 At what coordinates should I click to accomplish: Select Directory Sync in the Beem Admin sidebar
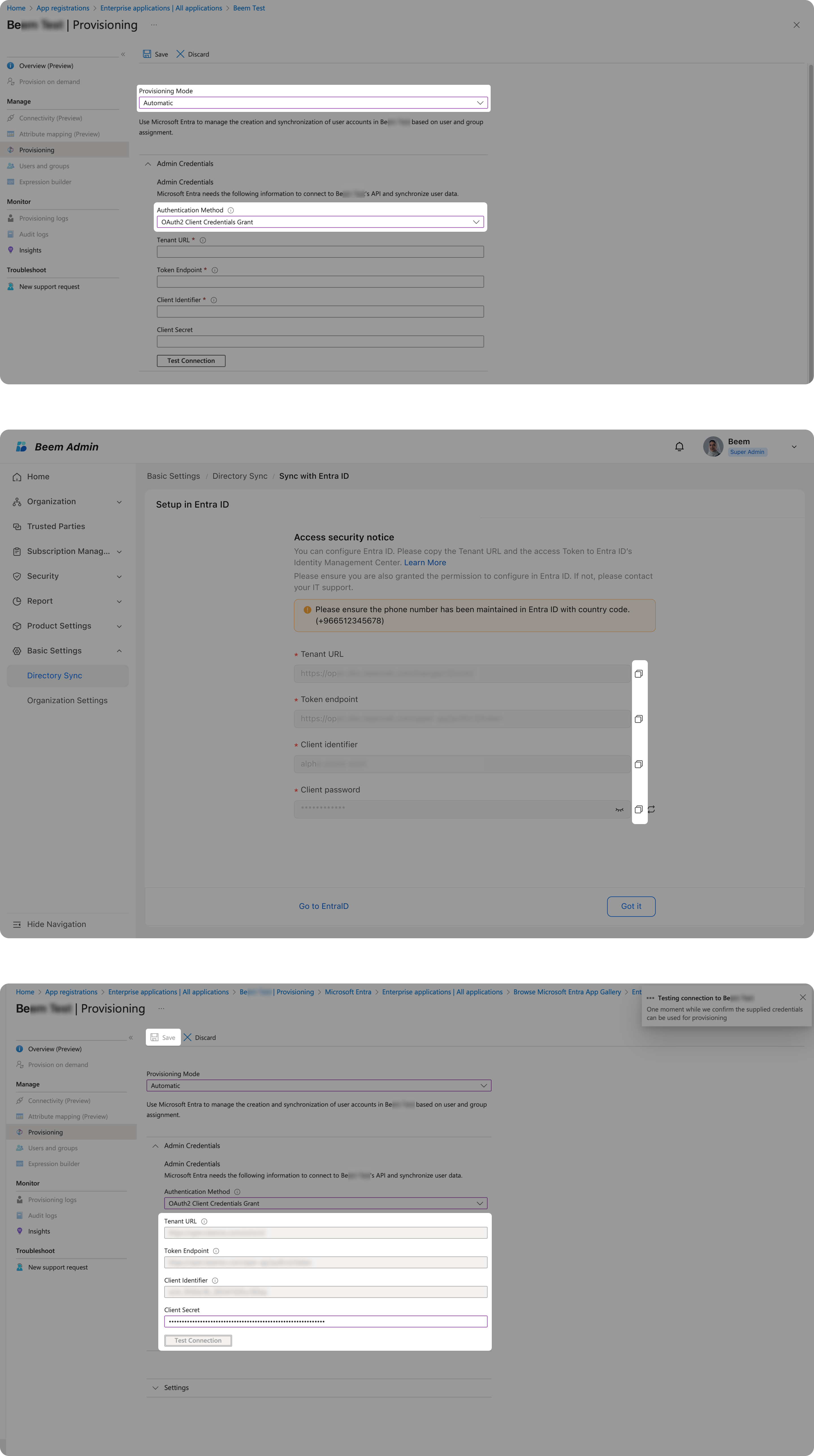(67, 675)
